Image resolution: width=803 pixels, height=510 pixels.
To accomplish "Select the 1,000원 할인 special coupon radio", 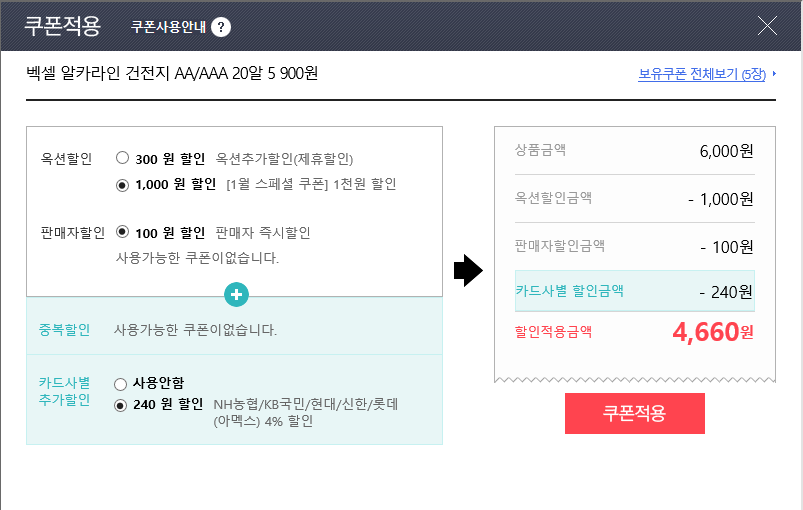I will pos(122,184).
